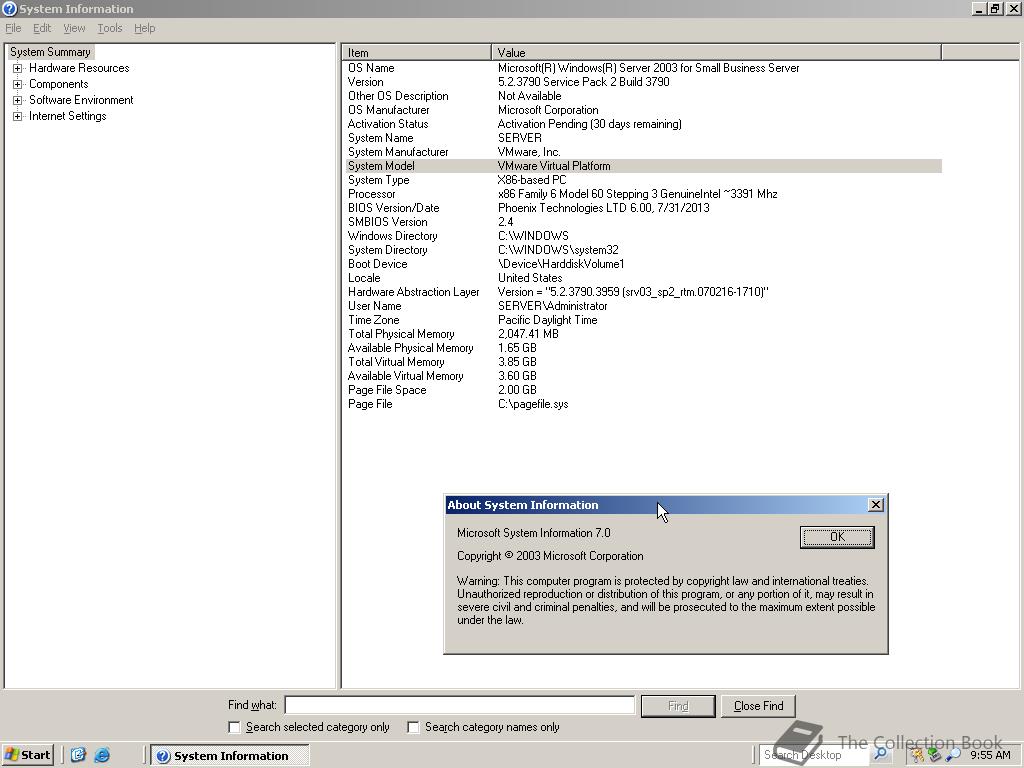Select Components tree label

59,84
